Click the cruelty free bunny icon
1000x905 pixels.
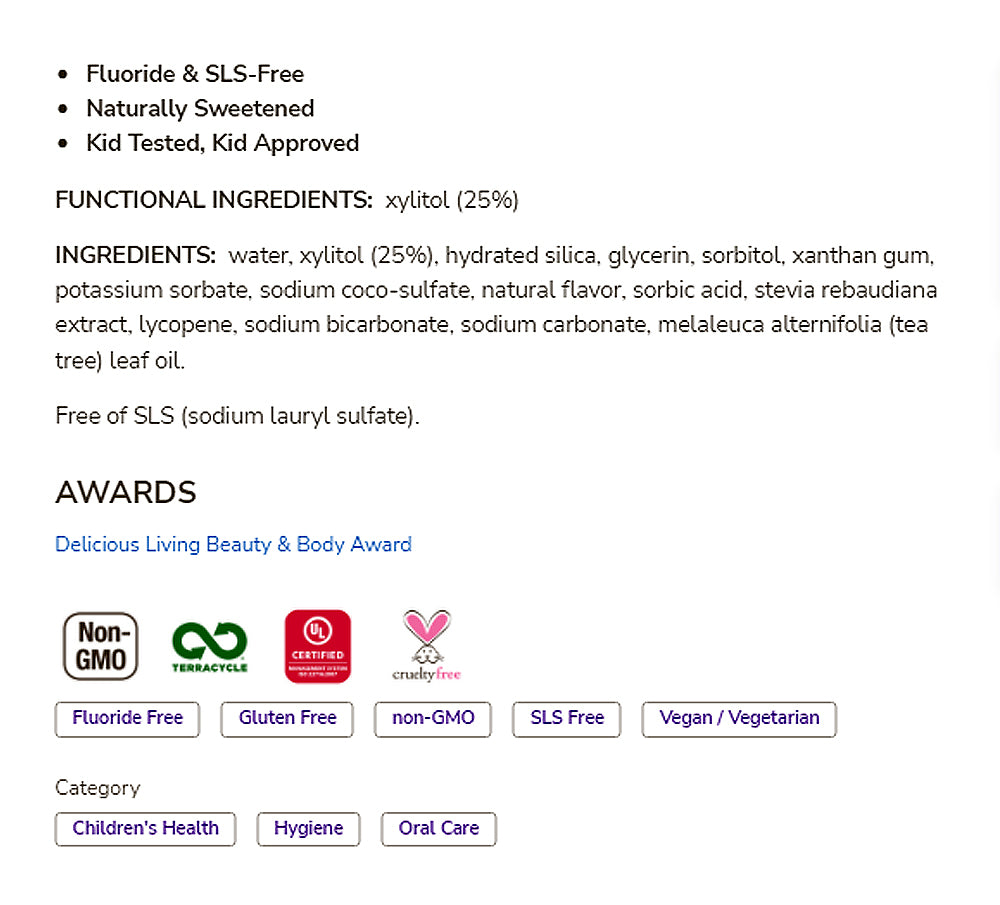click(x=426, y=646)
